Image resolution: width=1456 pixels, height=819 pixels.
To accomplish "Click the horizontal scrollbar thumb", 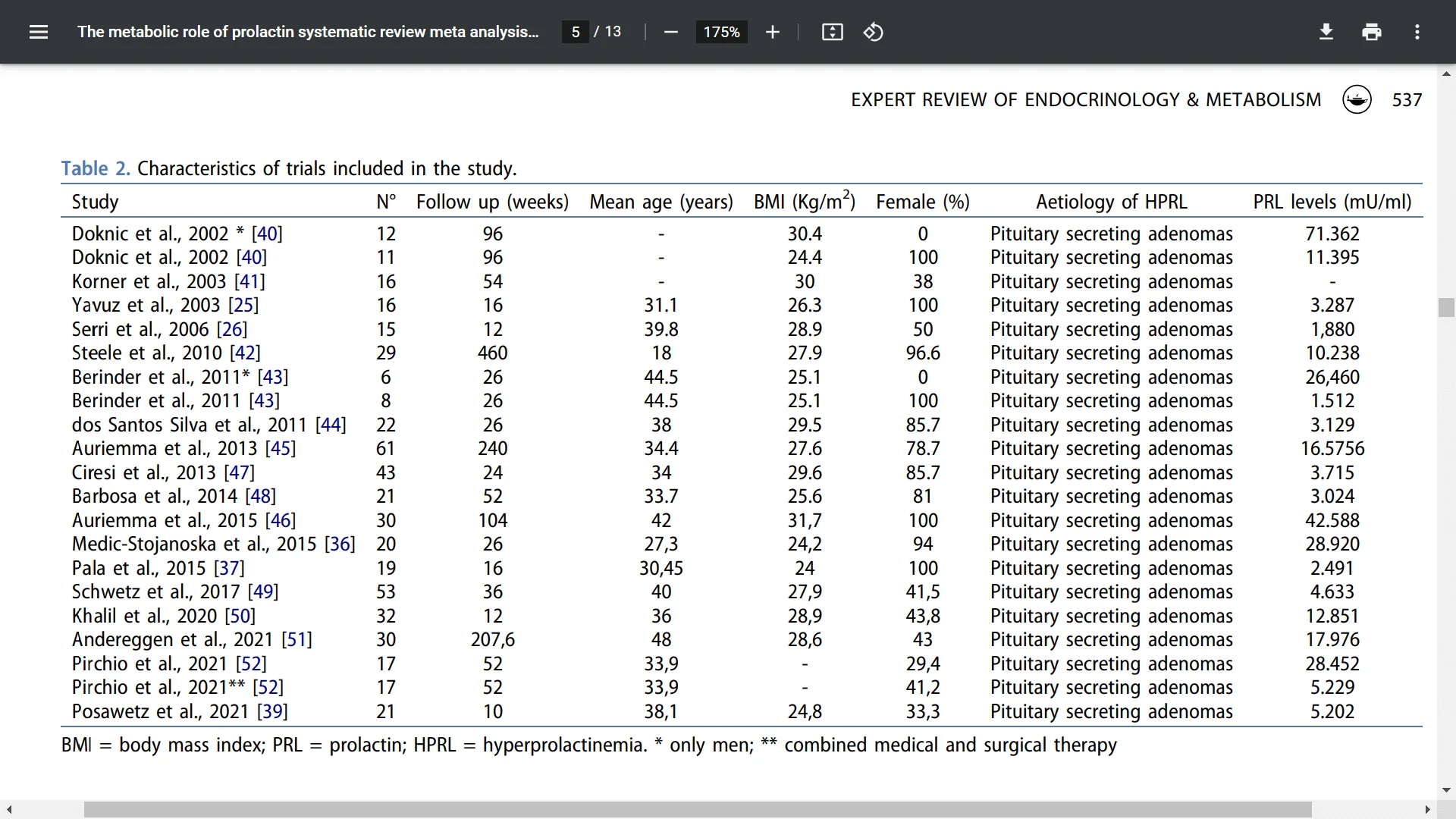I will click(698, 810).
